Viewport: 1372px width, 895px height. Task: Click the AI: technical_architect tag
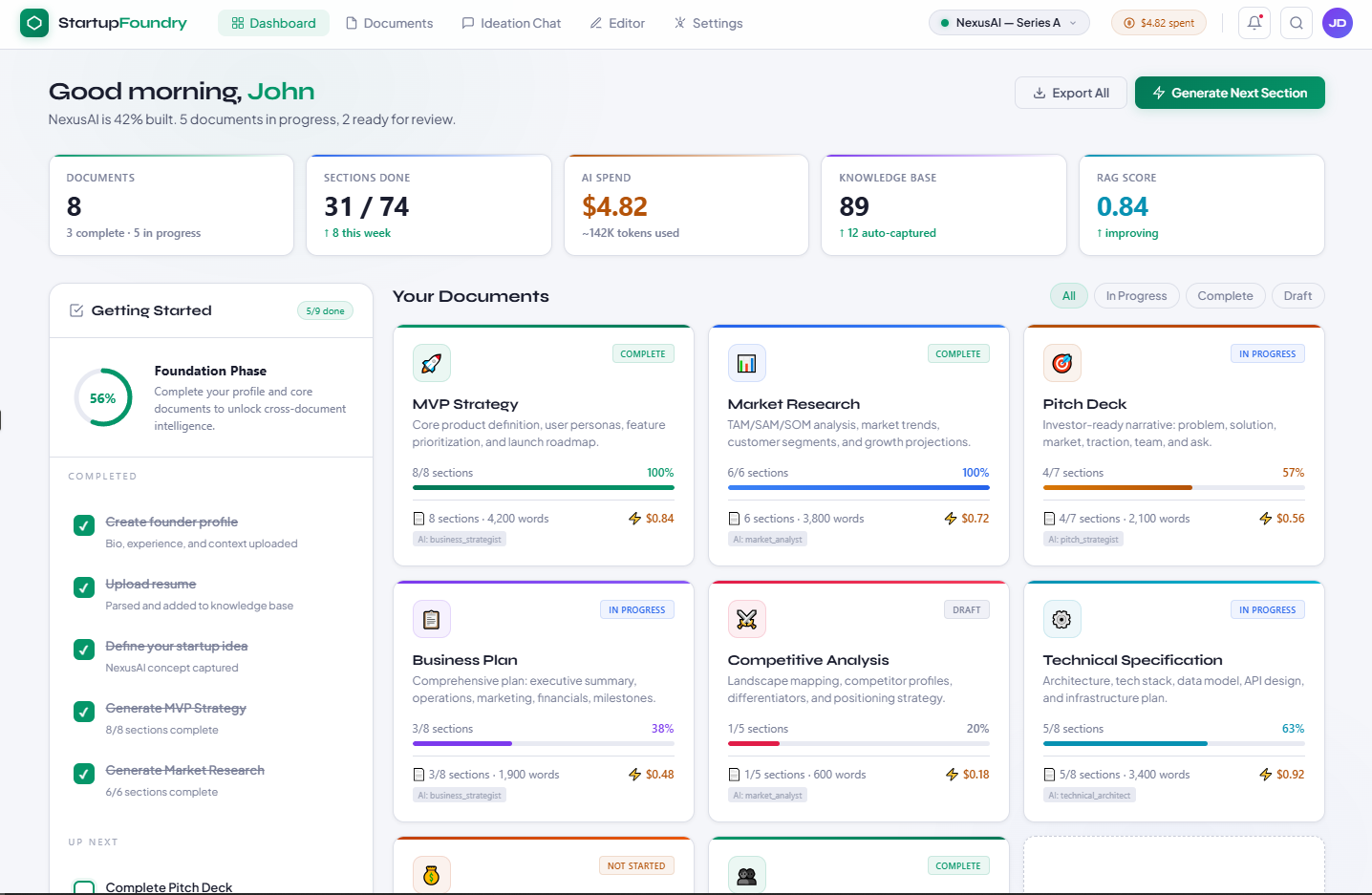pyautogui.click(x=1089, y=796)
